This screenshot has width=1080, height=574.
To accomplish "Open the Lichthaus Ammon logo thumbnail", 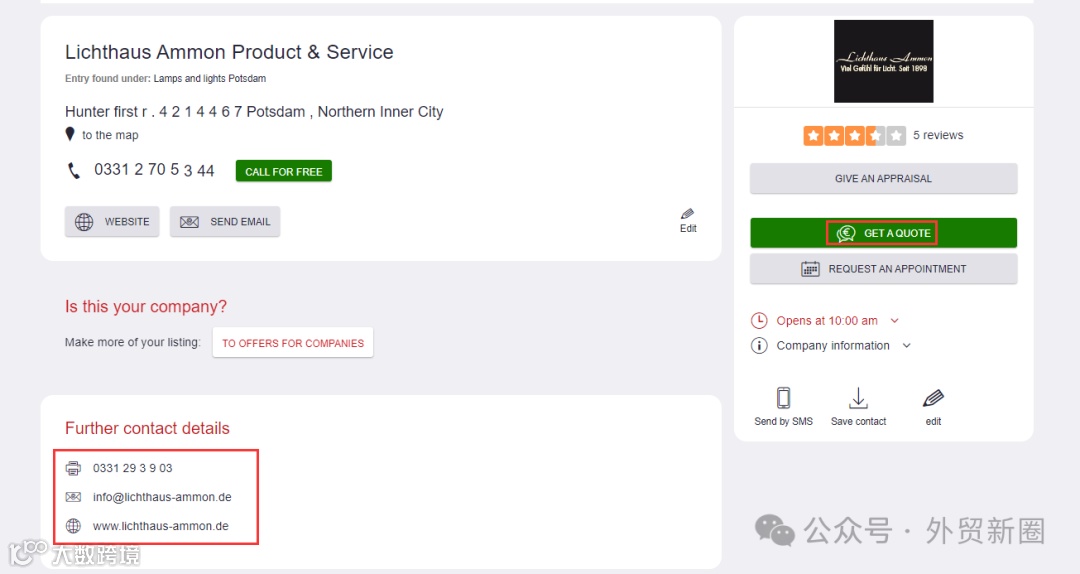I will [883, 61].
